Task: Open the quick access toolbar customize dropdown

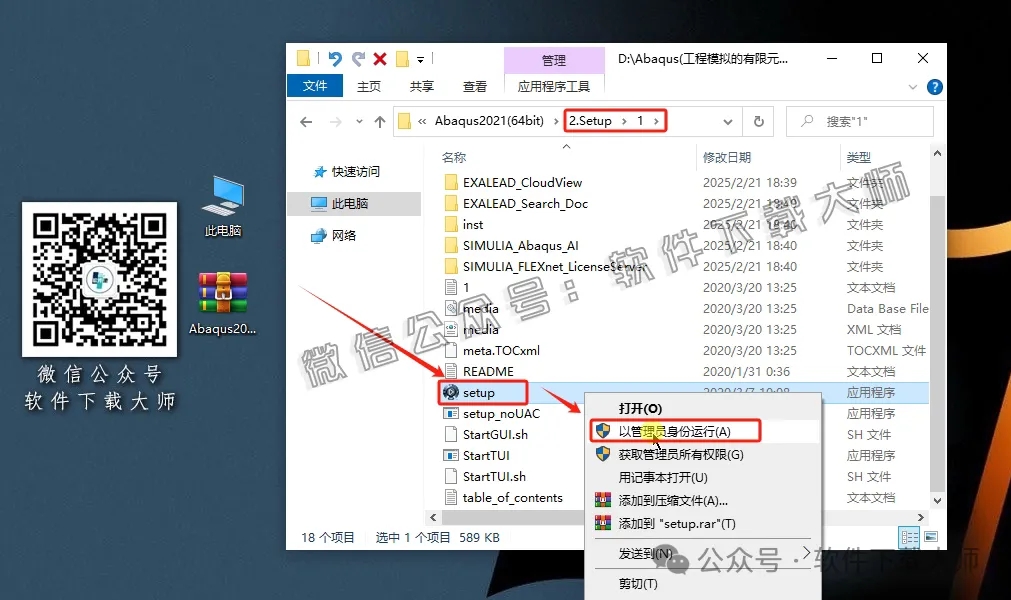Action: pos(421,60)
